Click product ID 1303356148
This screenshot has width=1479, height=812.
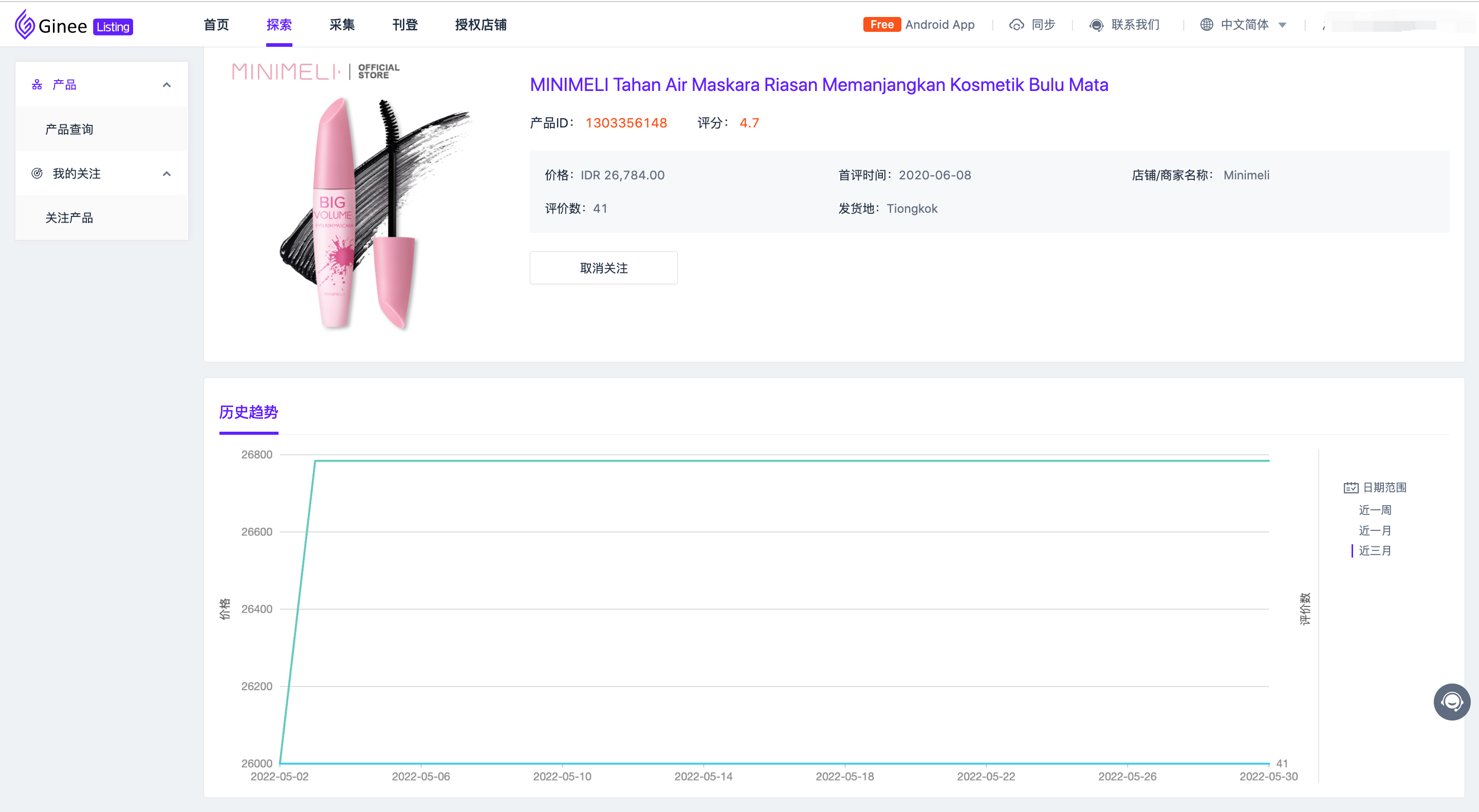coord(626,123)
